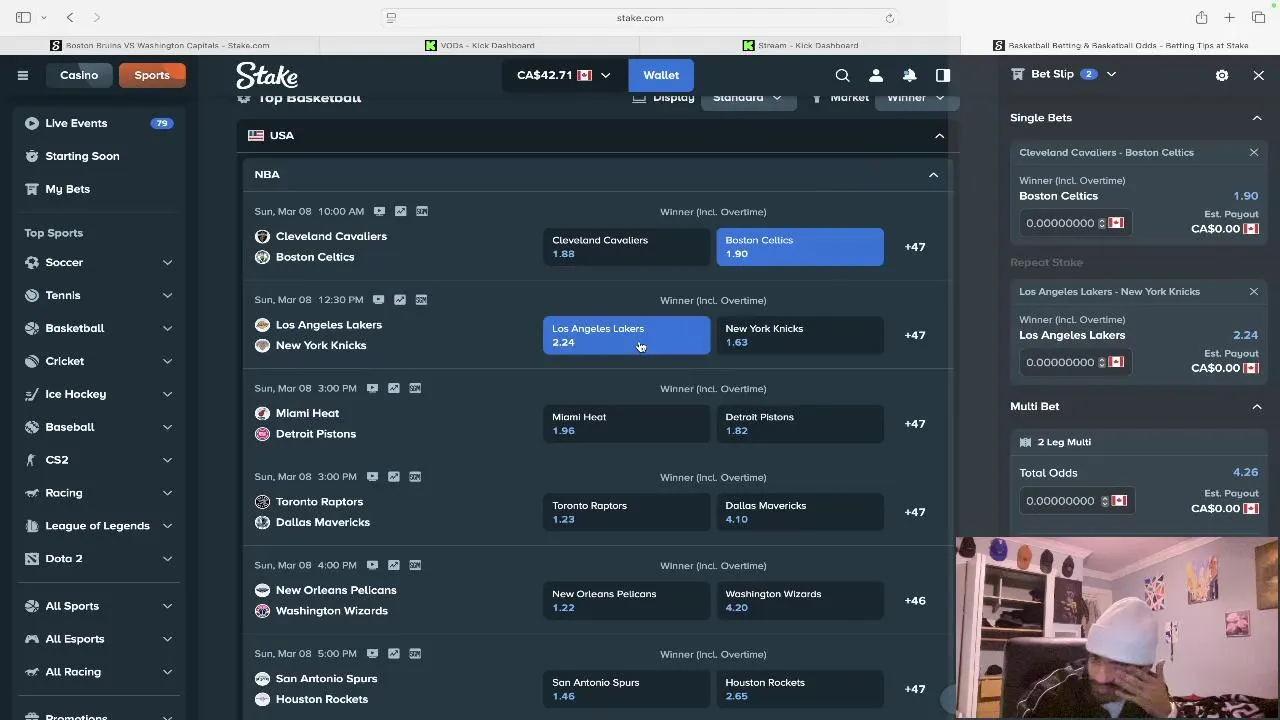Click Safari share icon
Image resolution: width=1280 pixels, height=720 pixels.
tap(1202, 17)
